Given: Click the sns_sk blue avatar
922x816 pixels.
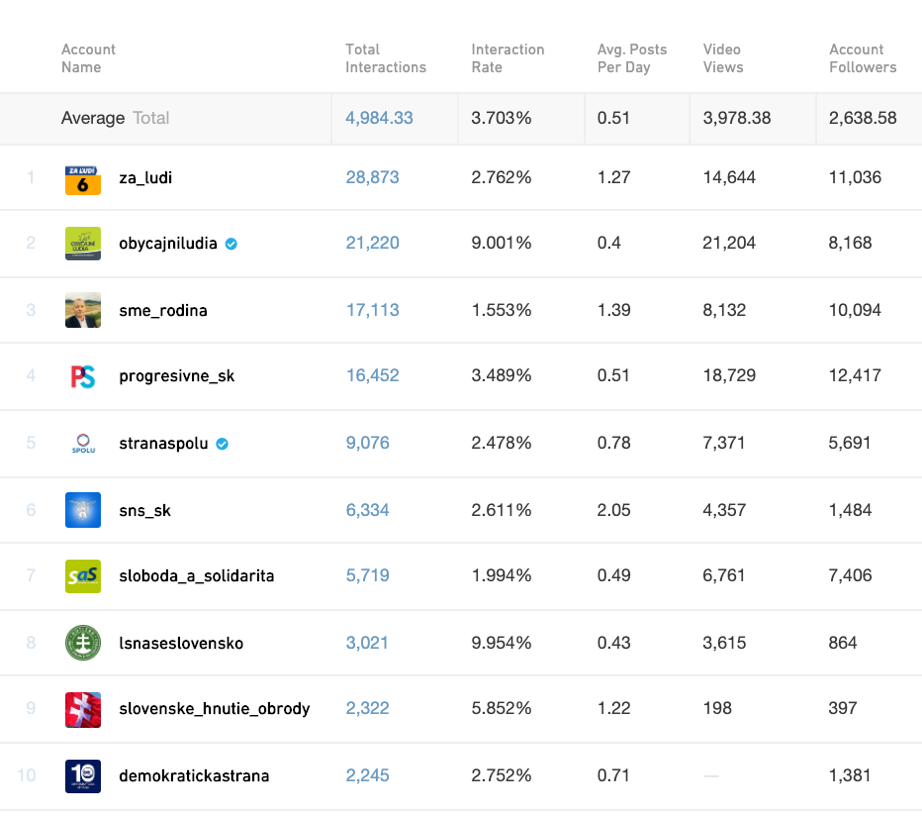Looking at the screenshot, I should pyautogui.click(x=82, y=510).
